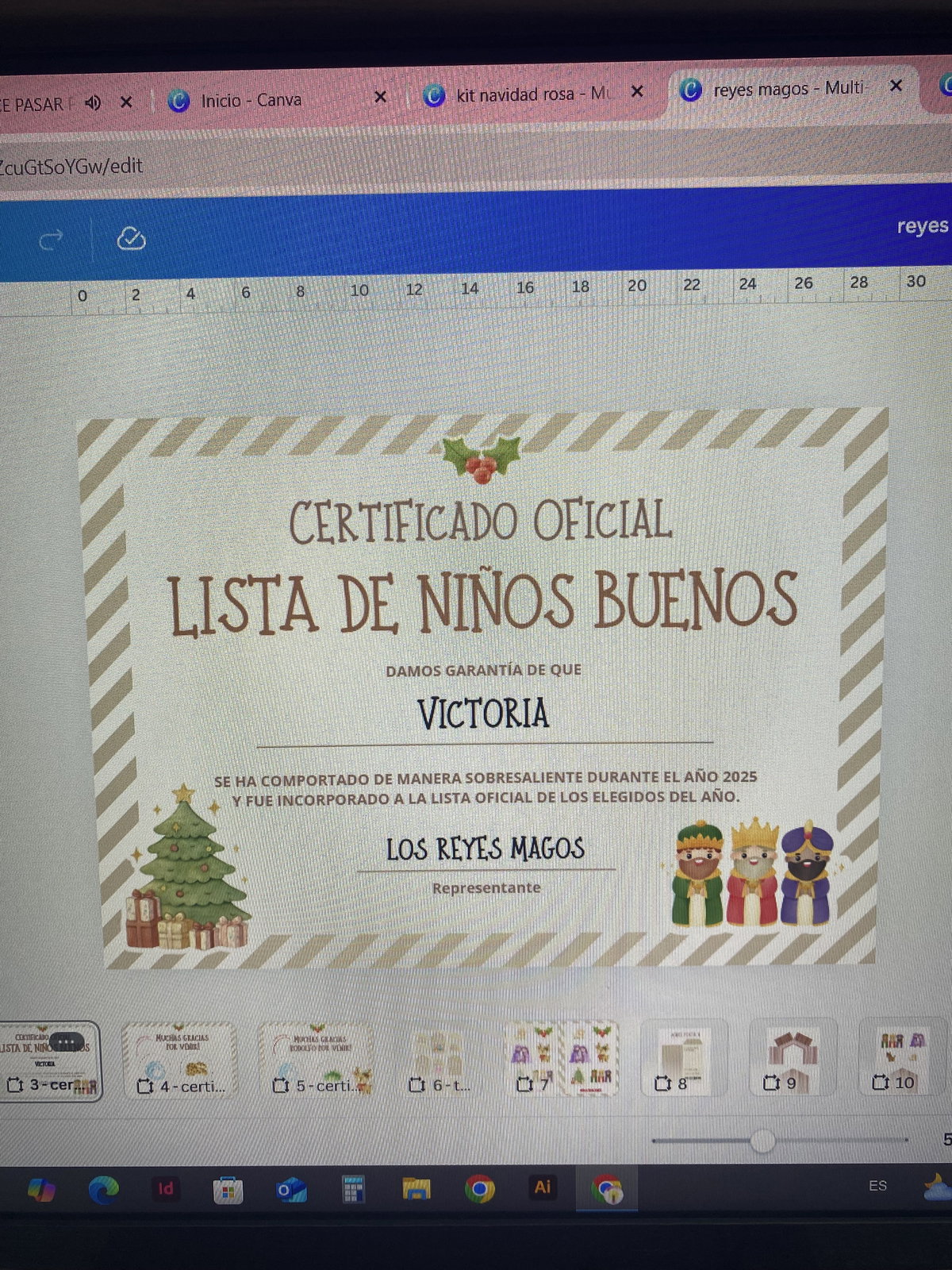Open page options on thumbnail 3

click(x=67, y=1041)
